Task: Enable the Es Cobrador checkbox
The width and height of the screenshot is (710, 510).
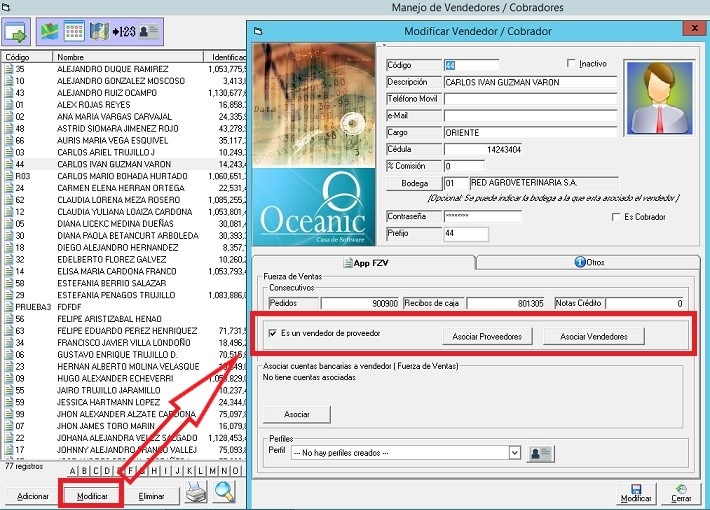Action: point(616,217)
